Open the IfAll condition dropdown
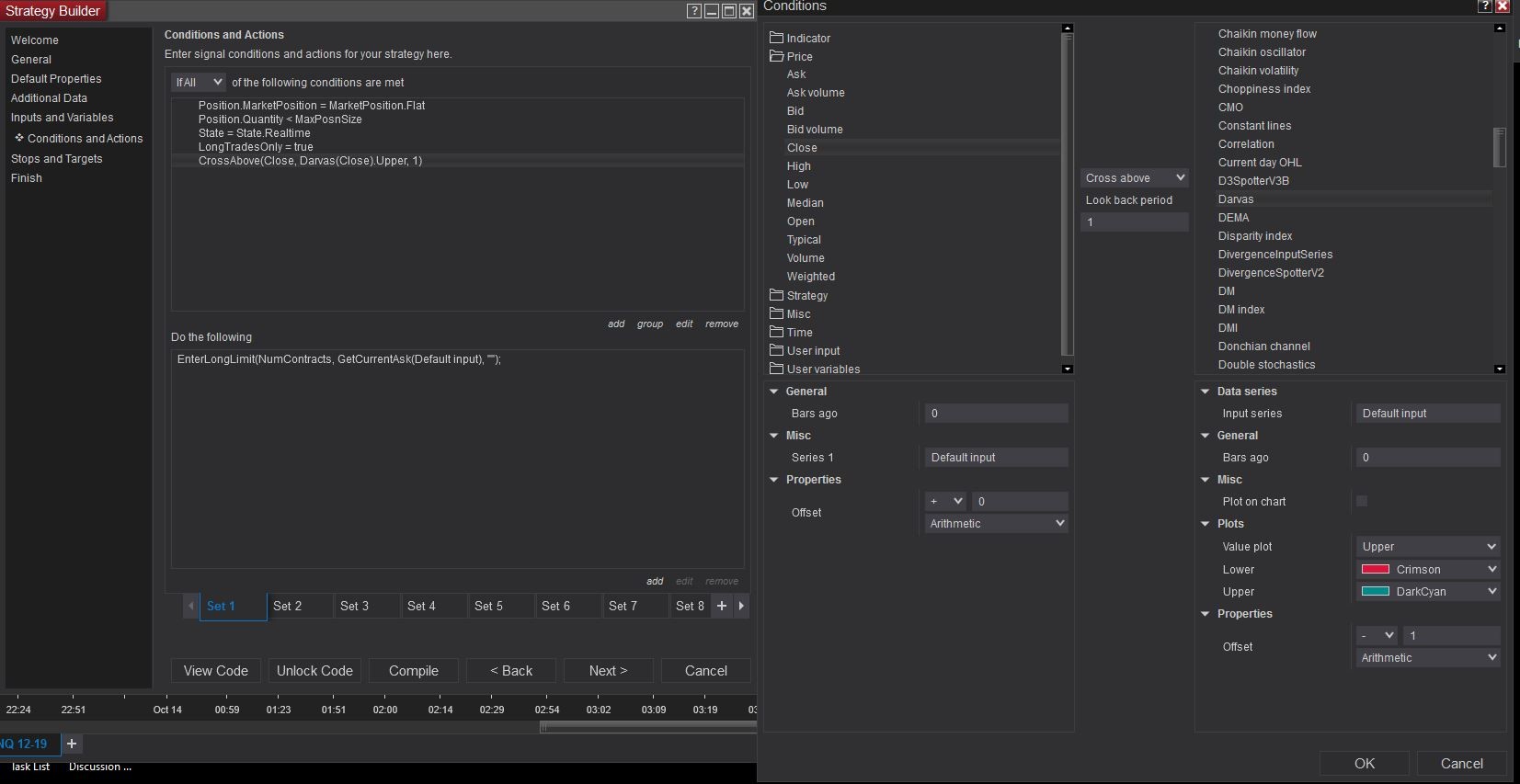The image size is (1520, 784). tap(199, 82)
